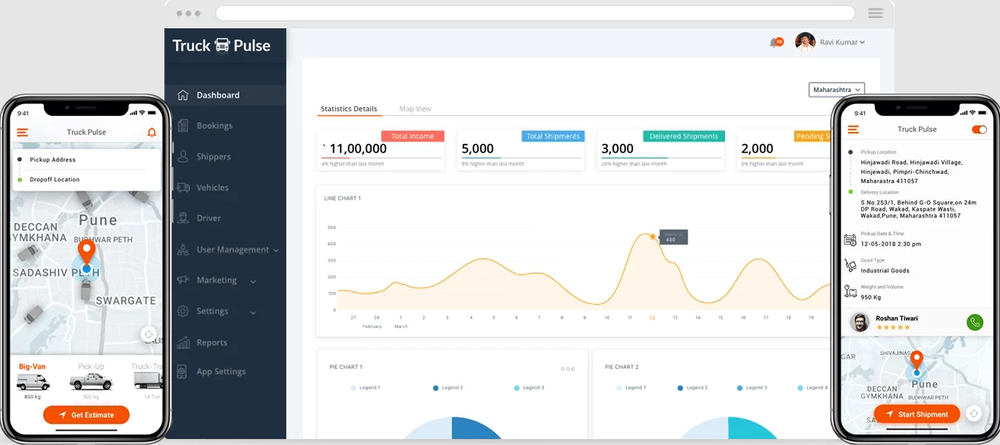Click the Truck Pulse logo in sidebar

coord(221,45)
